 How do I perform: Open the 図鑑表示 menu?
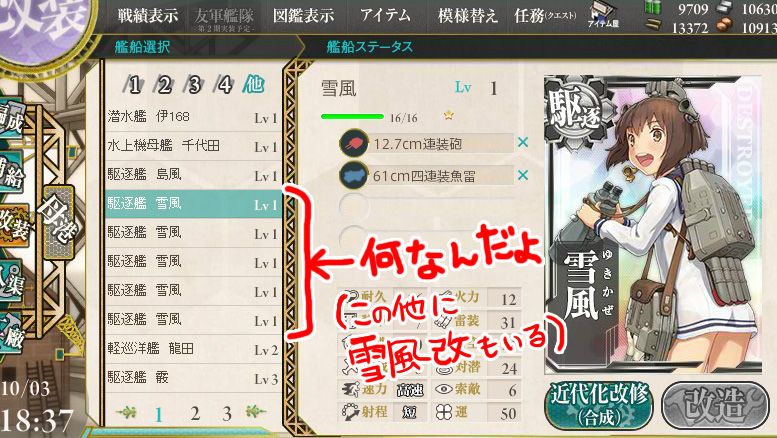(x=303, y=16)
